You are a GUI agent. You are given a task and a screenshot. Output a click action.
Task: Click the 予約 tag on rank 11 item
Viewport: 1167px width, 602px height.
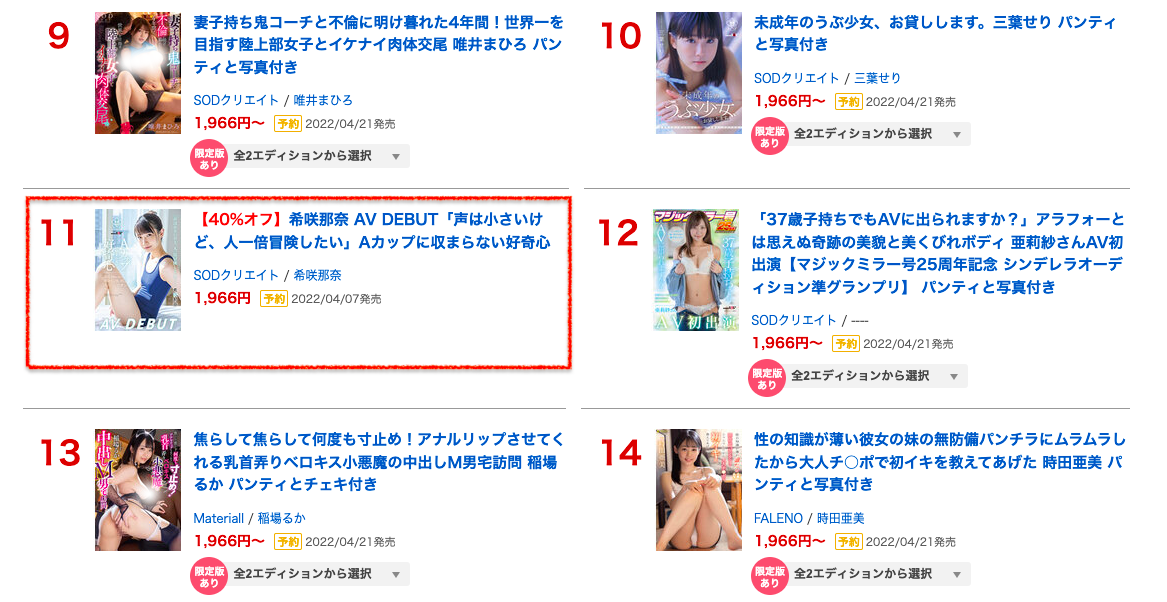coord(274,298)
